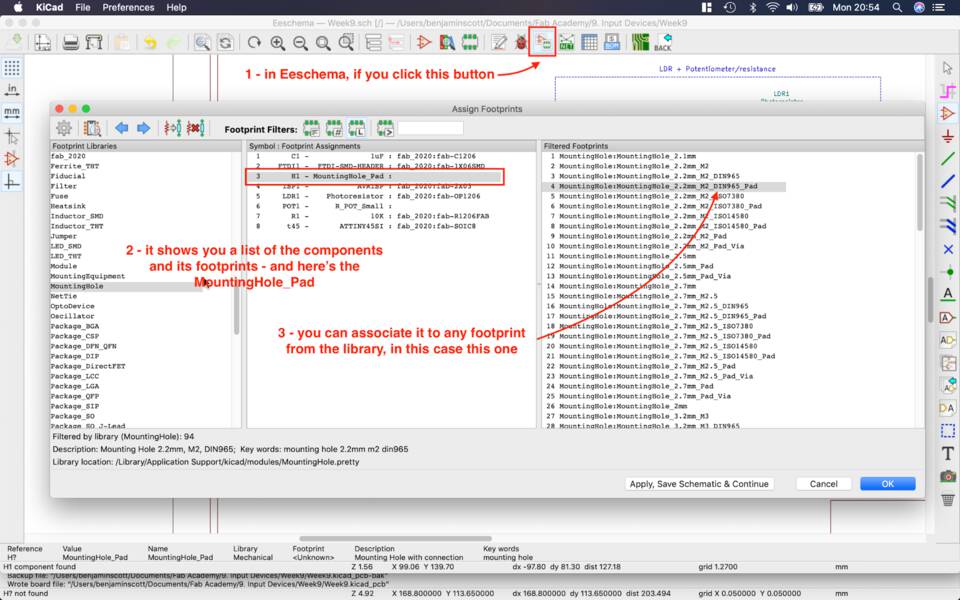Click the Electrical Rules Checker bug icon
Image resolution: width=960 pixels, height=600 pixels.
click(x=520, y=42)
